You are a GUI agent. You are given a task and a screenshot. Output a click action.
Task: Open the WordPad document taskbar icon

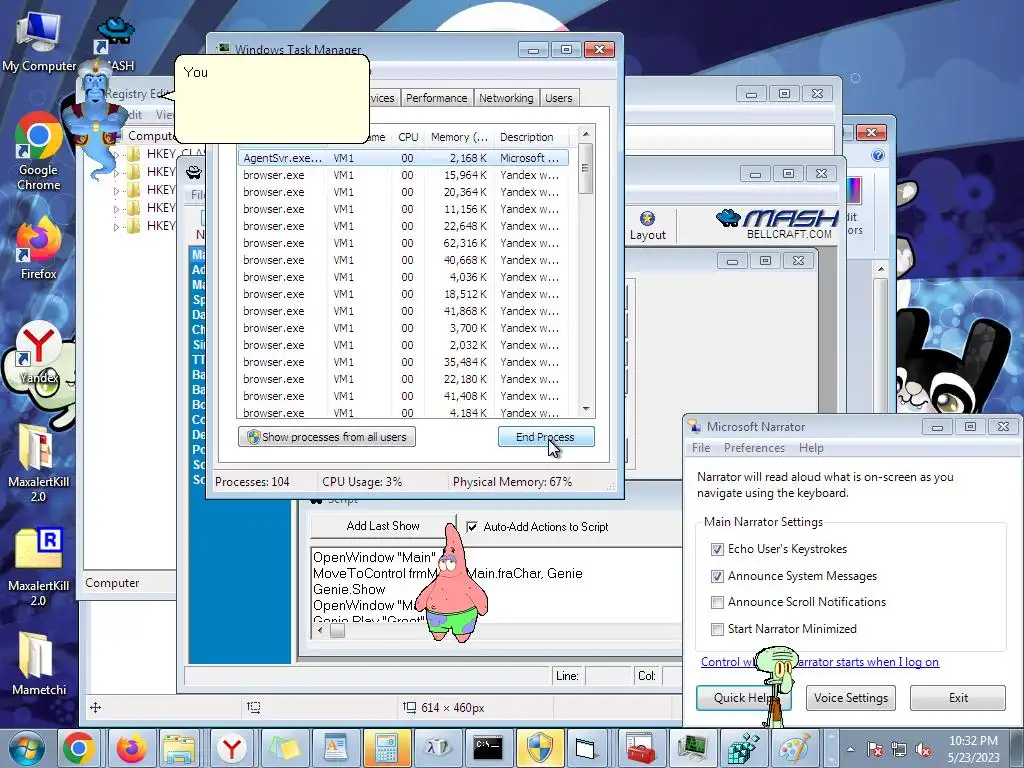335,748
